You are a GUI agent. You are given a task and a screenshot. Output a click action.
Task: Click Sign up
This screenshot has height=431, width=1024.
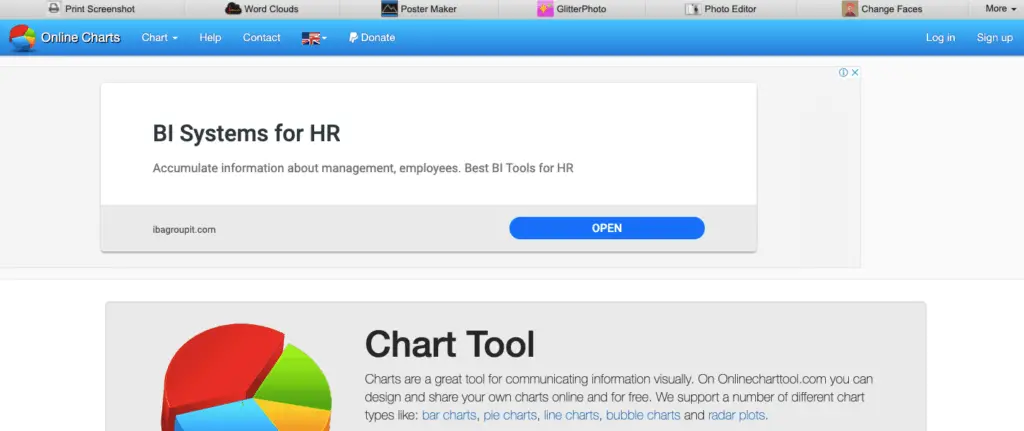pos(995,37)
